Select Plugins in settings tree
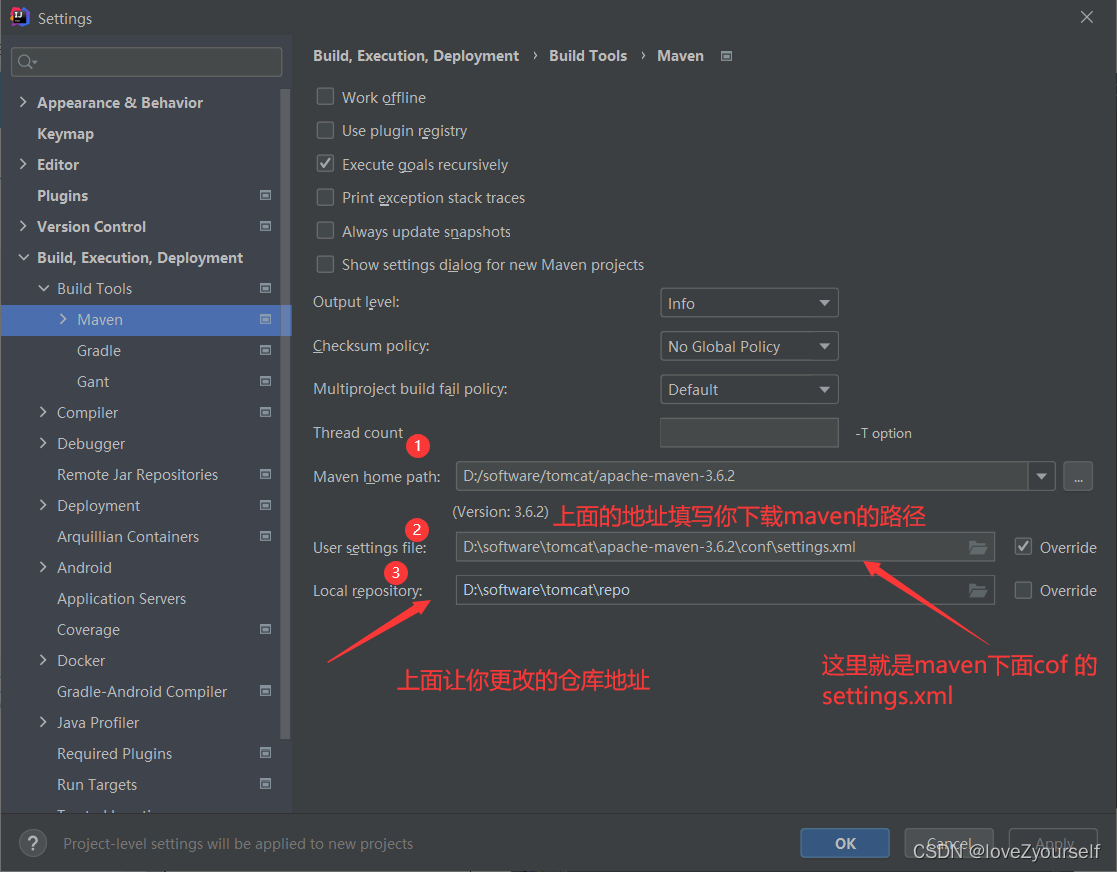The height and width of the screenshot is (872, 1117). pyautogui.click(x=63, y=196)
